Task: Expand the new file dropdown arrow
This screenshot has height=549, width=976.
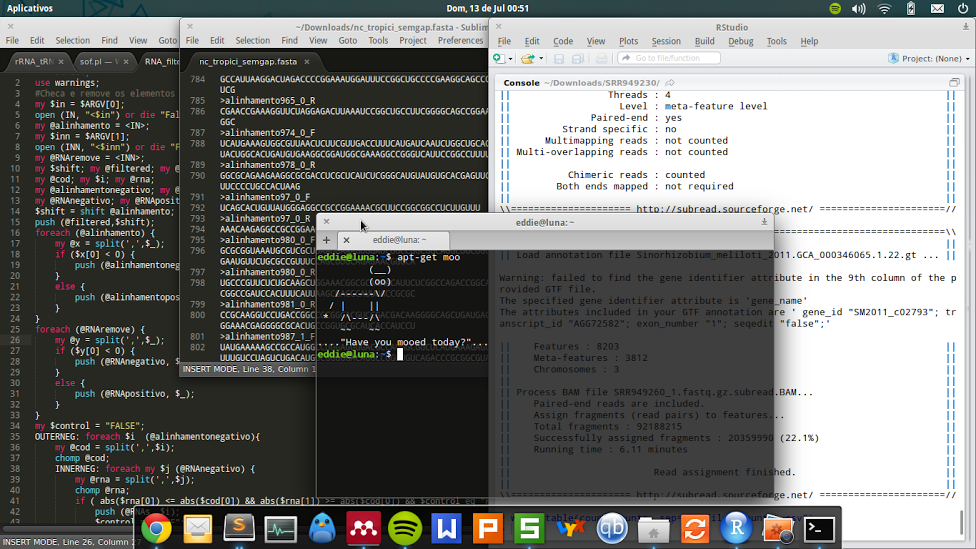Action: click(x=512, y=59)
